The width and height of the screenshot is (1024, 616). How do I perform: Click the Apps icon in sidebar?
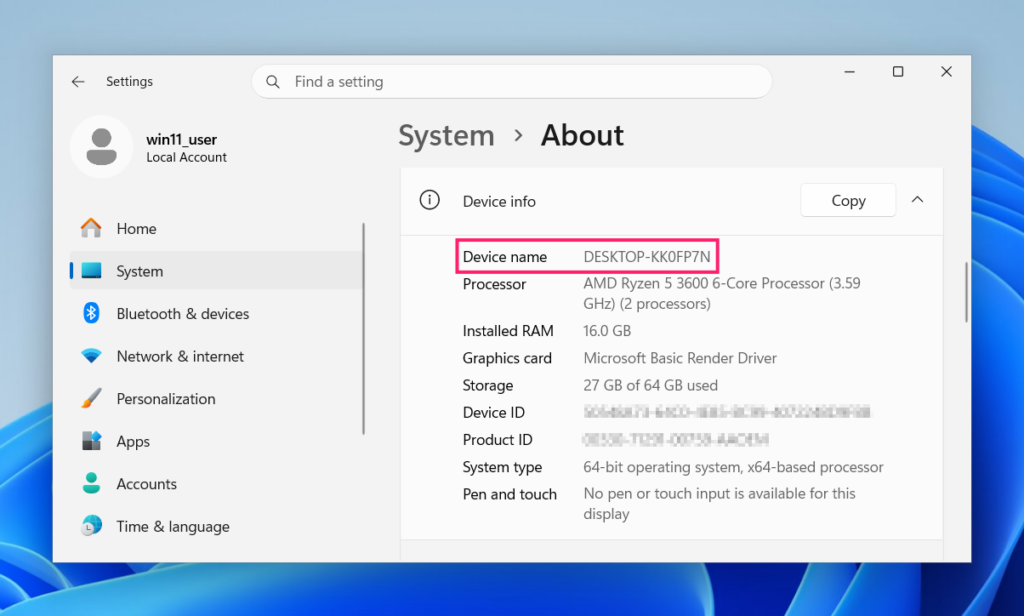point(91,441)
